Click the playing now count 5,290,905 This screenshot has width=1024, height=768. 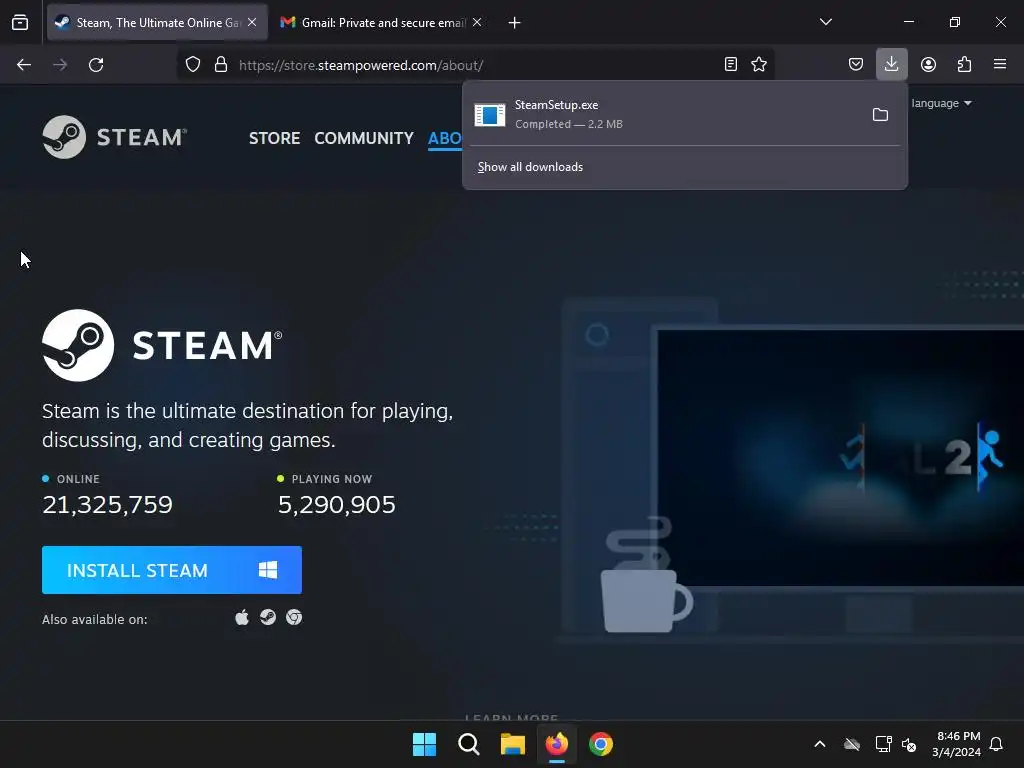[337, 505]
